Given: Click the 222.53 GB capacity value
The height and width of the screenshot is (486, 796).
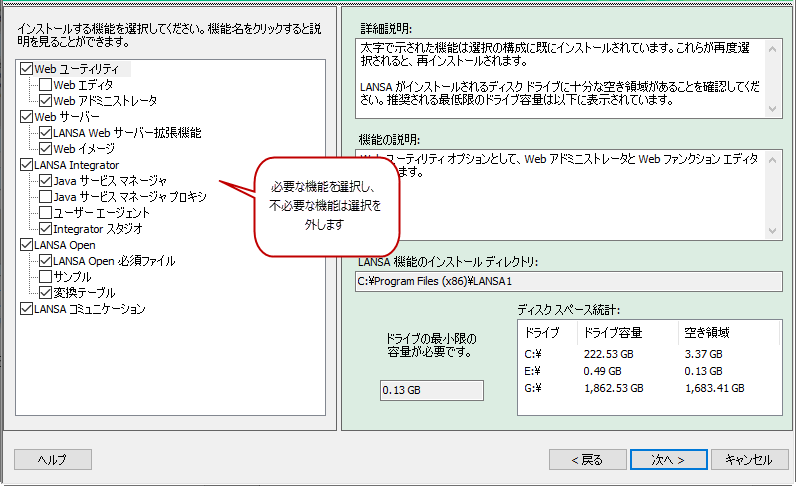Looking at the screenshot, I should point(608,354).
